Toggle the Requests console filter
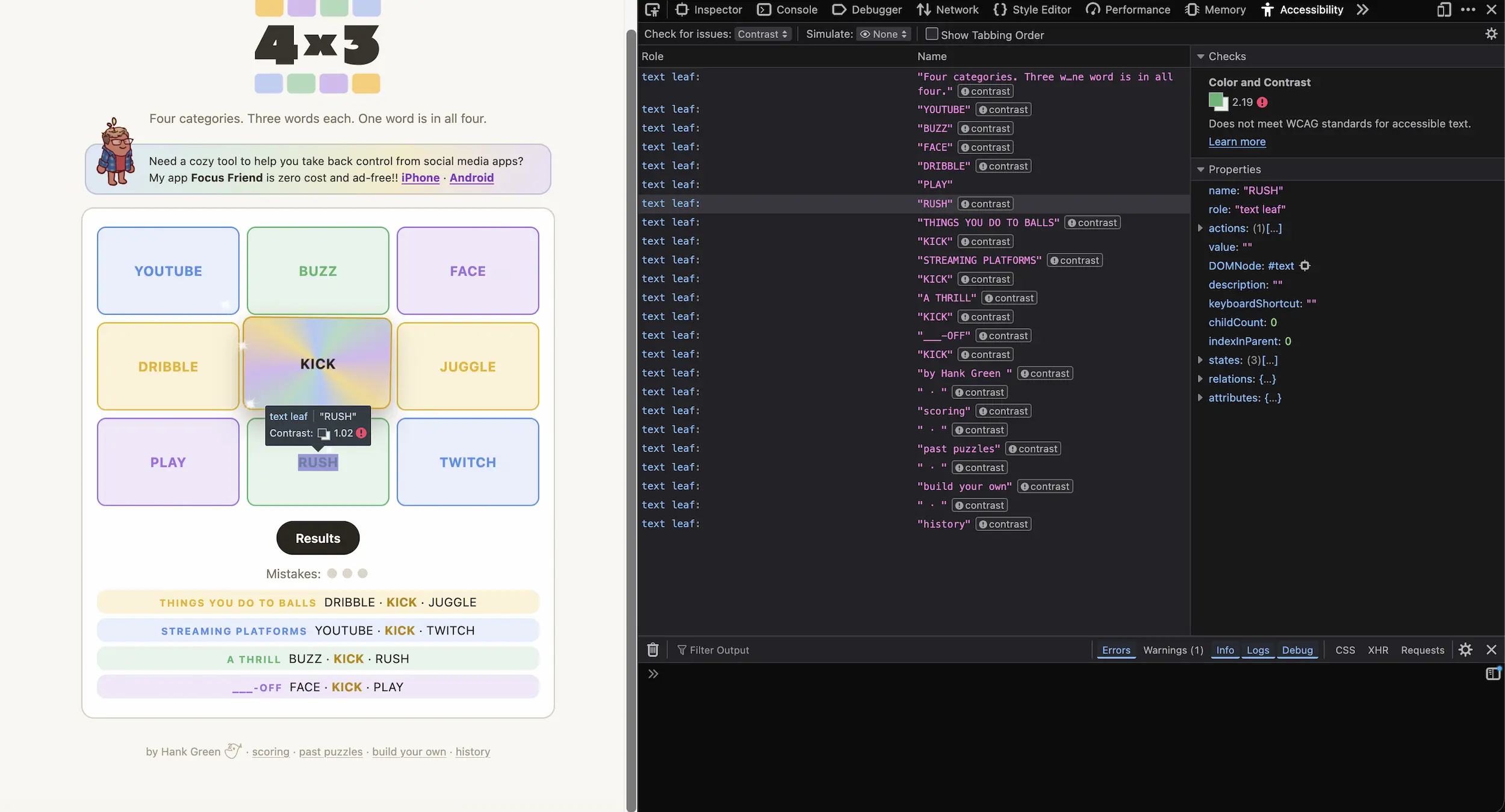The image size is (1505, 812). [x=1422, y=650]
